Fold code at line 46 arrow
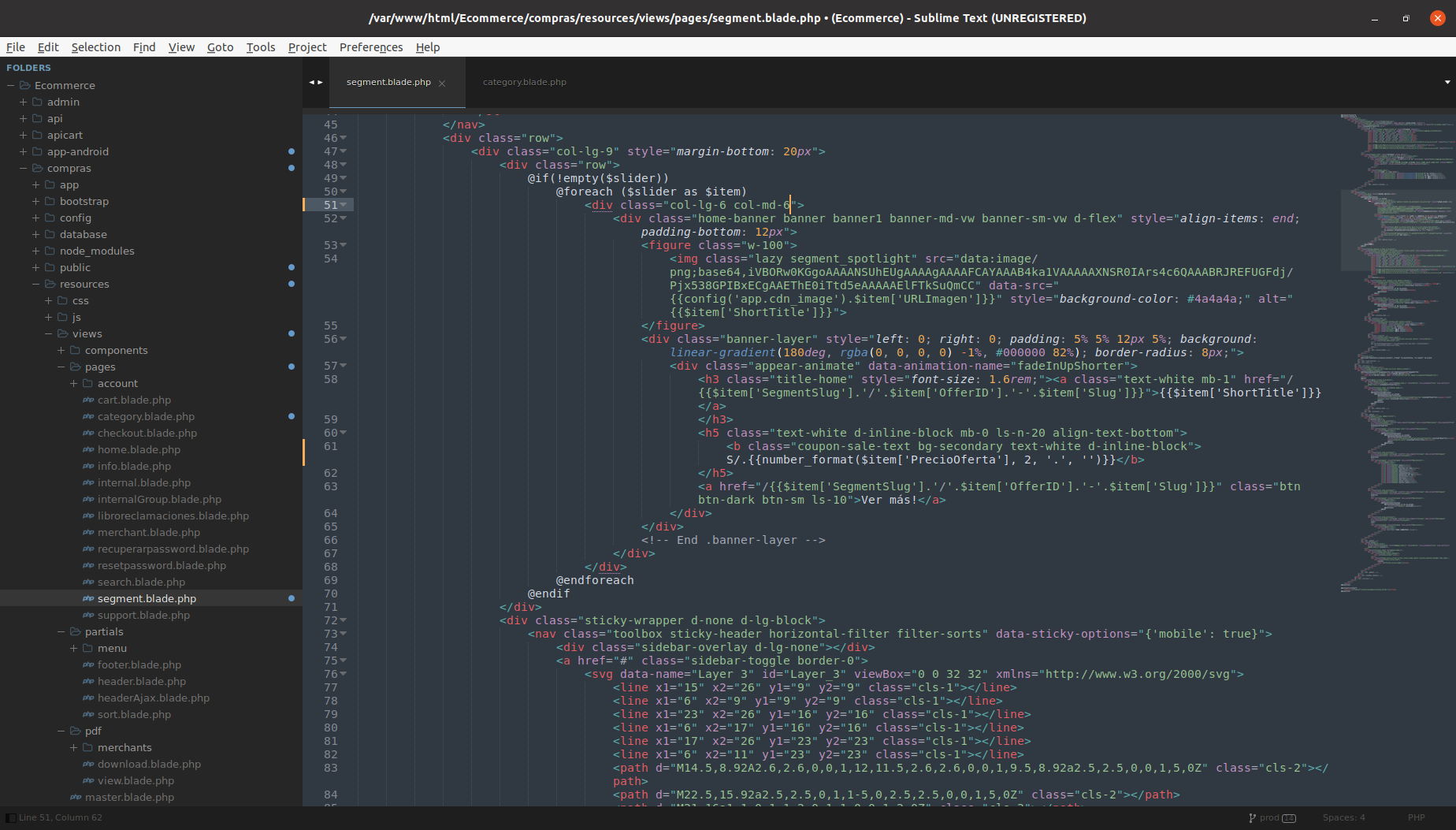Viewport: 1456px width, 830px height. [344, 138]
